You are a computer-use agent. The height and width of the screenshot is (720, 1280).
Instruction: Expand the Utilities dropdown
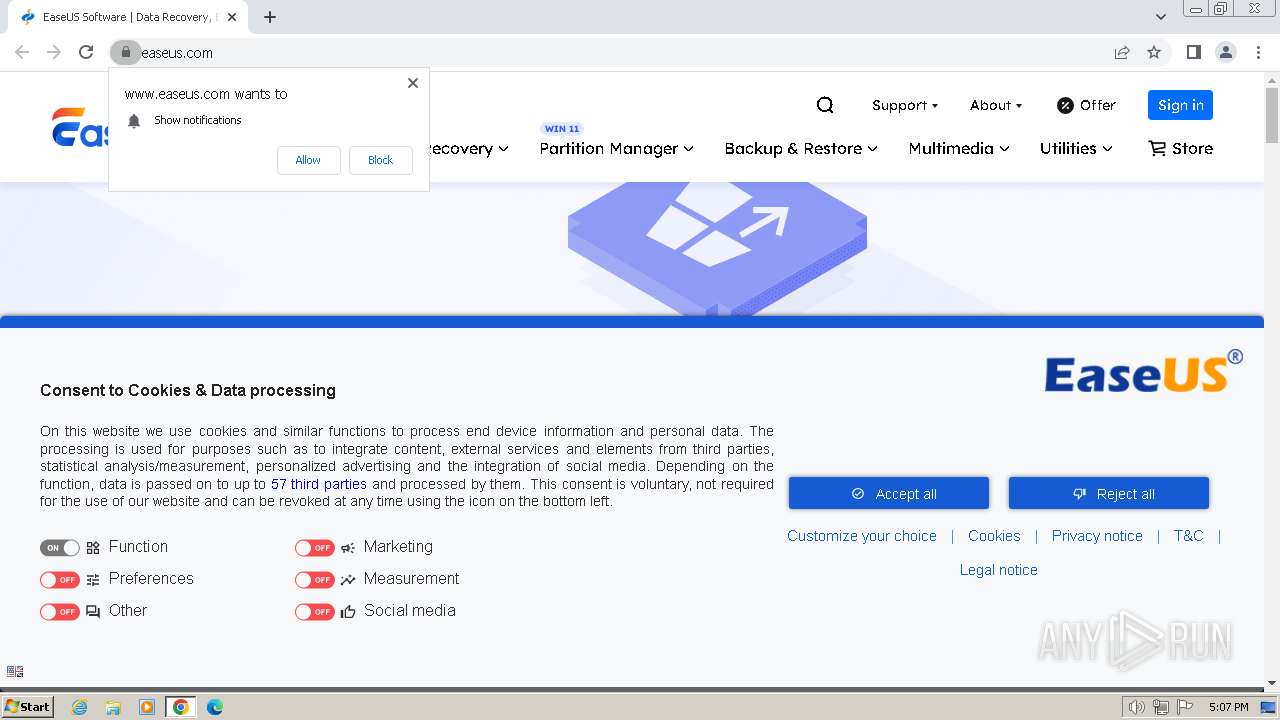tap(1076, 148)
